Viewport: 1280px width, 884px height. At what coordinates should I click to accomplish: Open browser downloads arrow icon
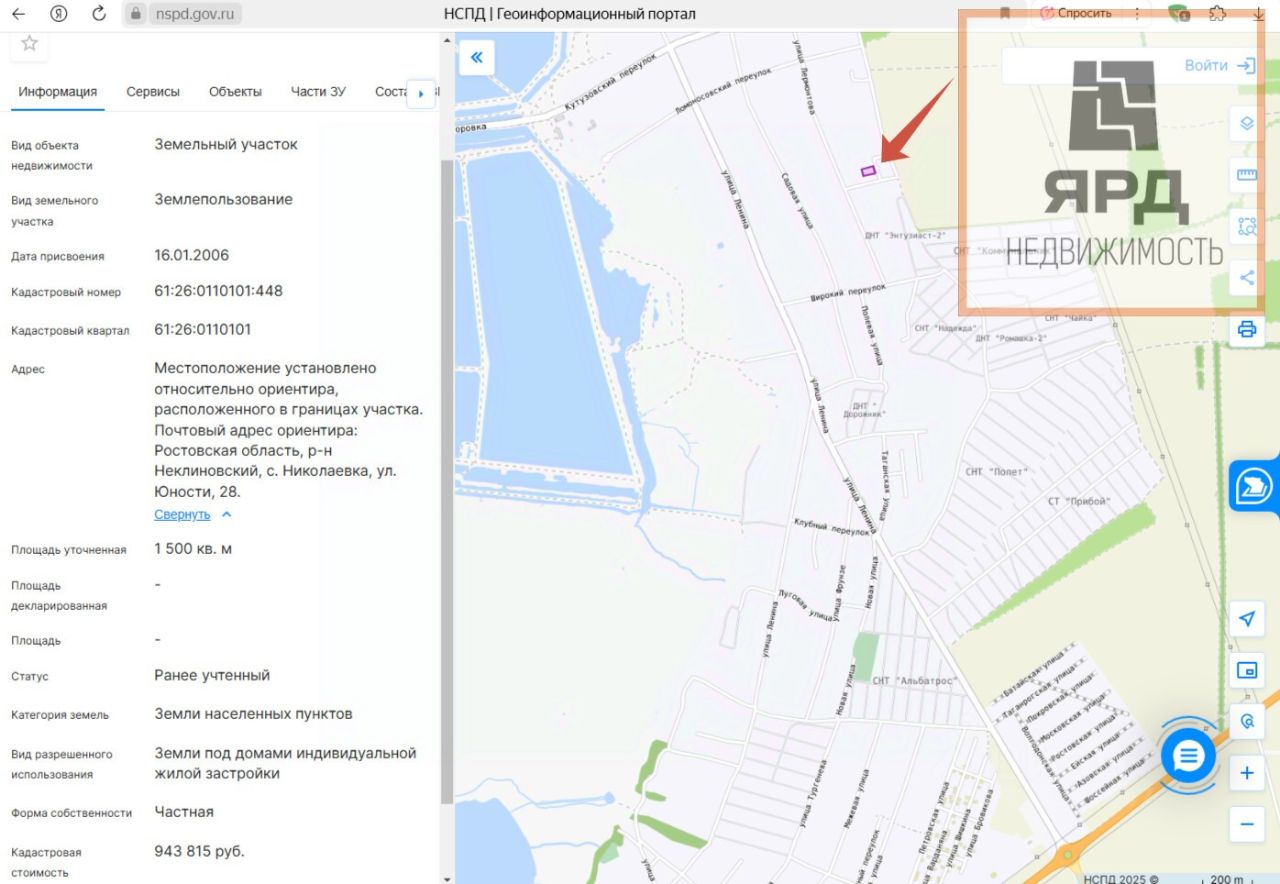1258,13
